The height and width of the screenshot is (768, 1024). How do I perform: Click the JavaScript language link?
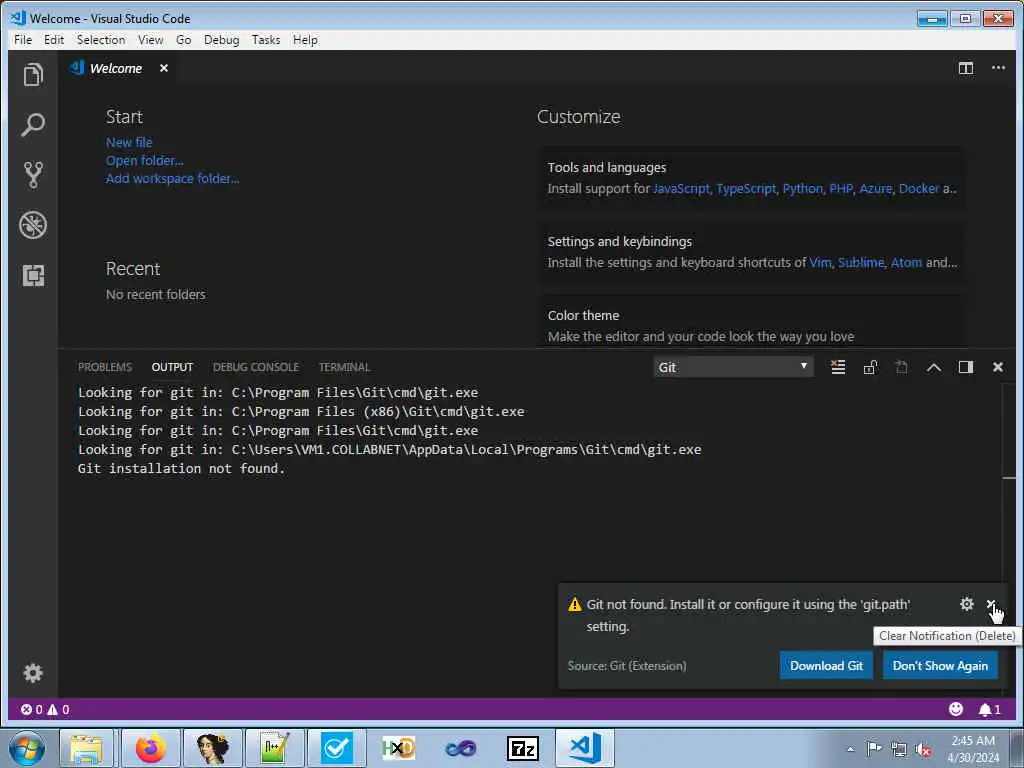tap(681, 189)
